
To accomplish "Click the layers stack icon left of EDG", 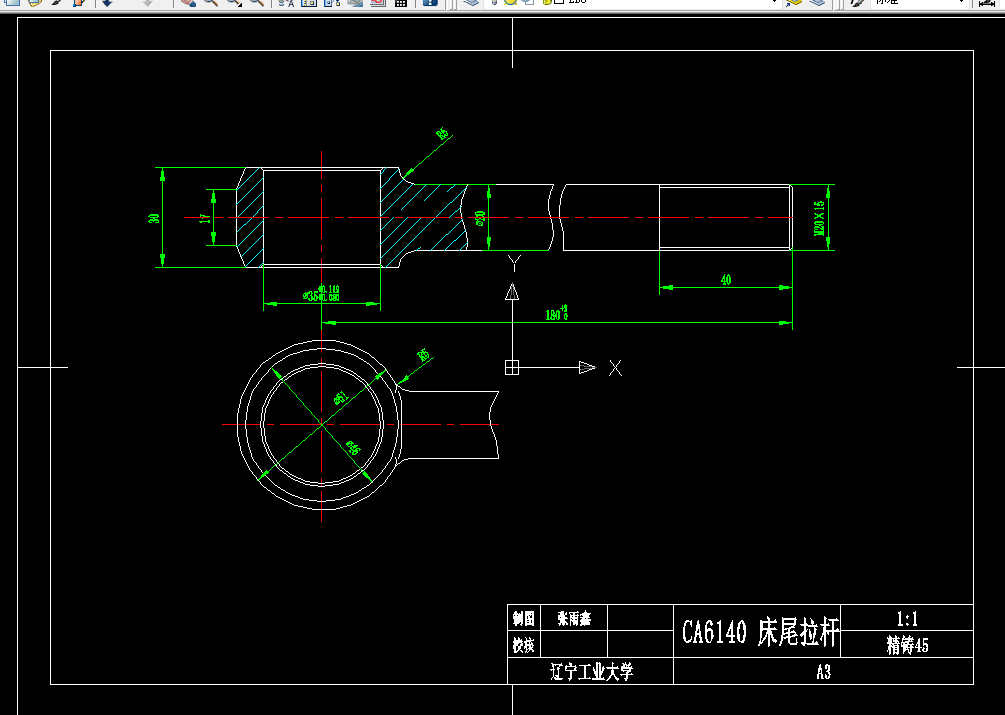I will pos(474,6).
